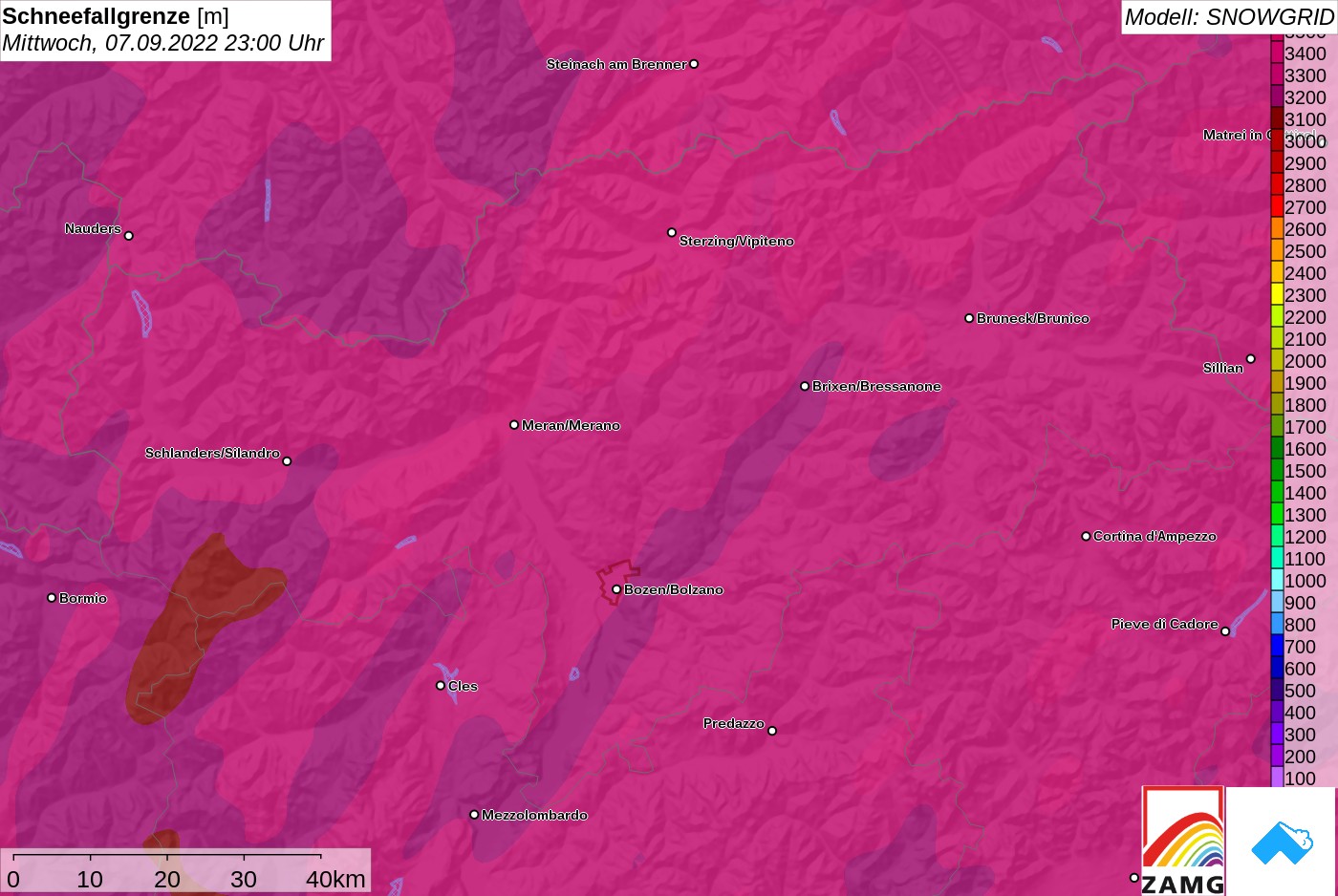Click the 1500 m green legend swatch
The height and width of the screenshot is (896, 1338).
point(1277,470)
